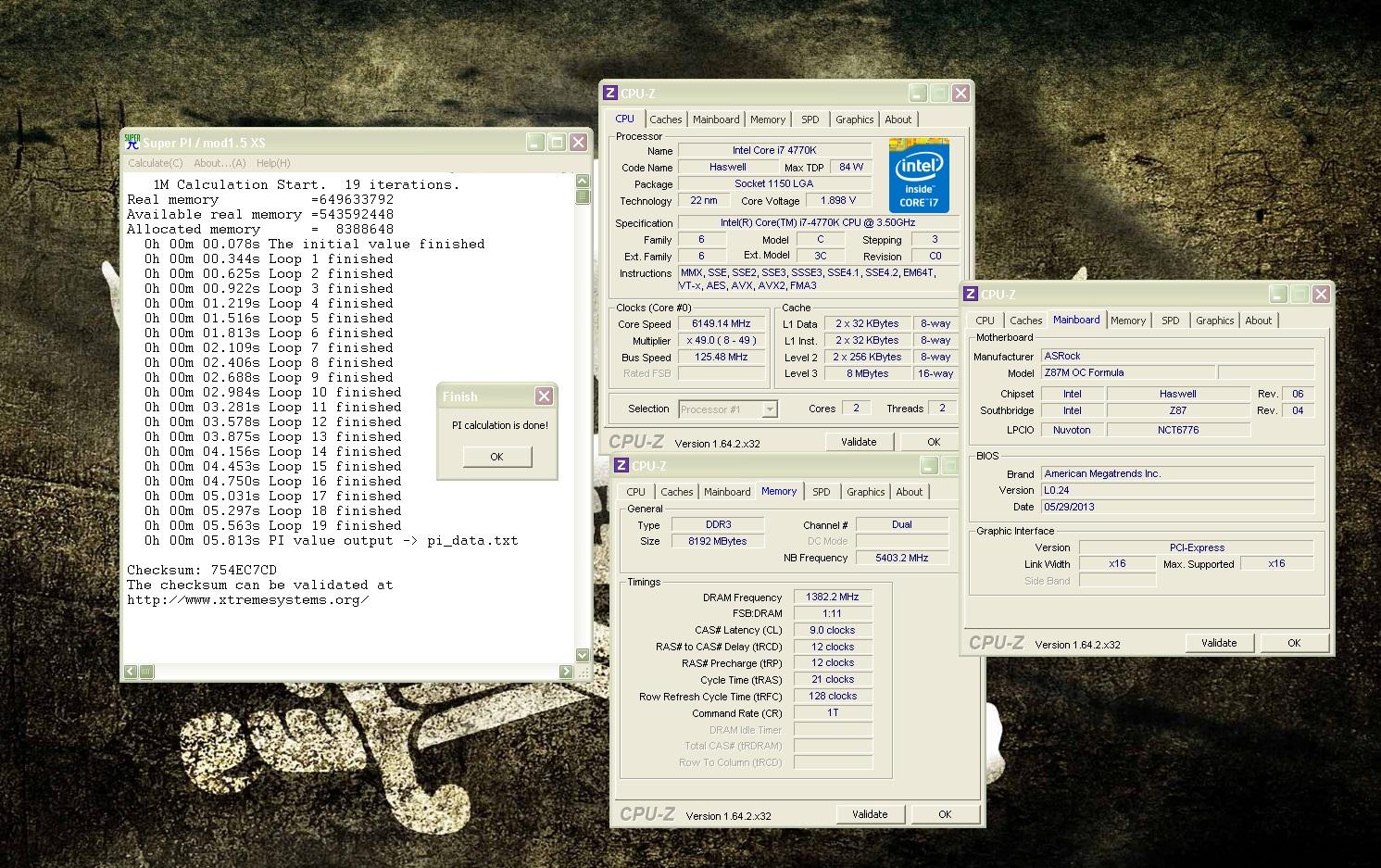Click the Intel Core i7 logo
The height and width of the screenshot is (868, 1381).
[919, 176]
